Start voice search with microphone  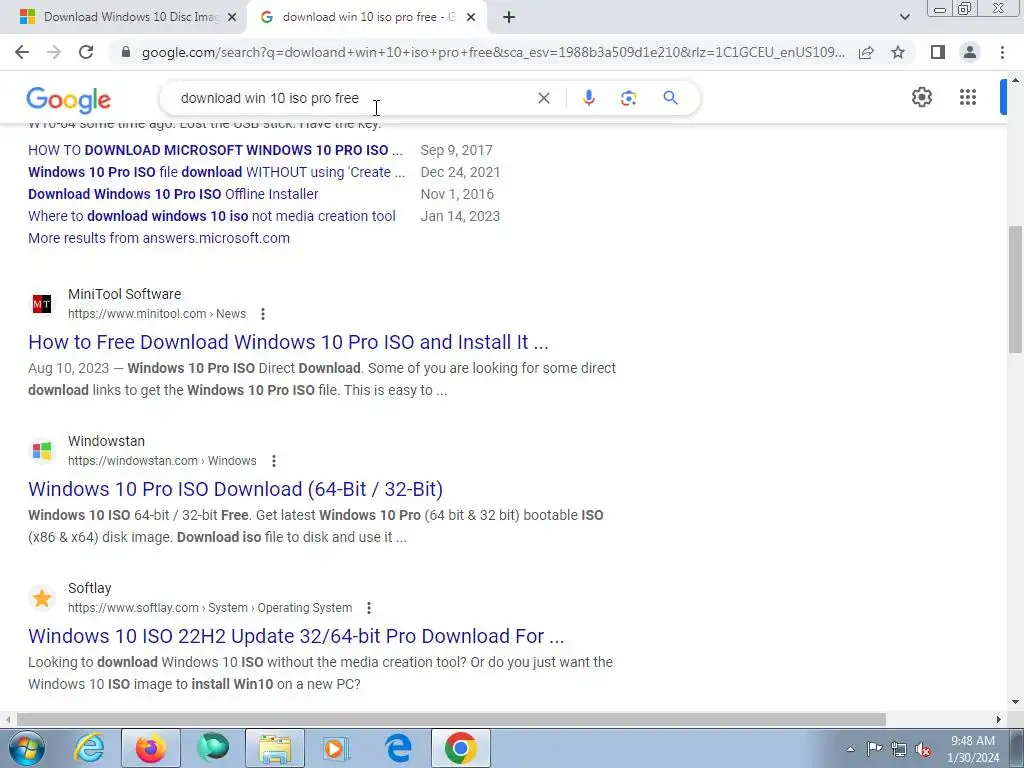pos(588,98)
